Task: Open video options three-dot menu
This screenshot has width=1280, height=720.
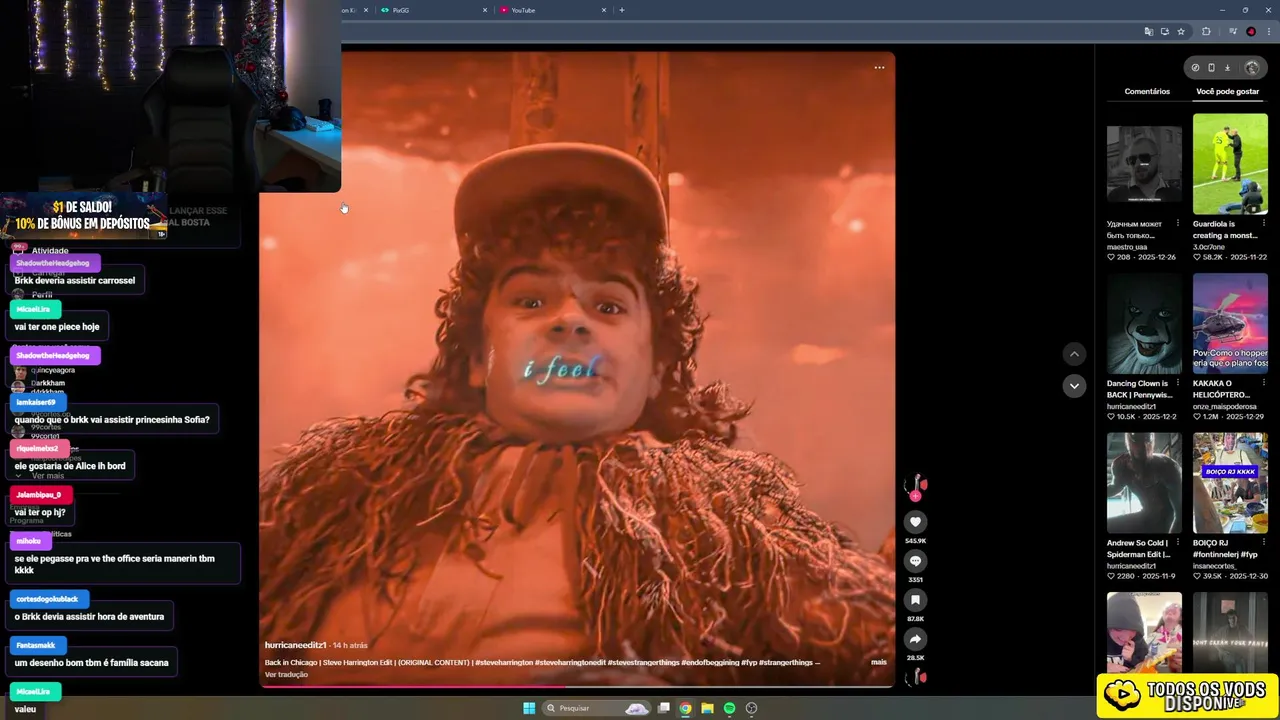Action: click(x=879, y=68)
